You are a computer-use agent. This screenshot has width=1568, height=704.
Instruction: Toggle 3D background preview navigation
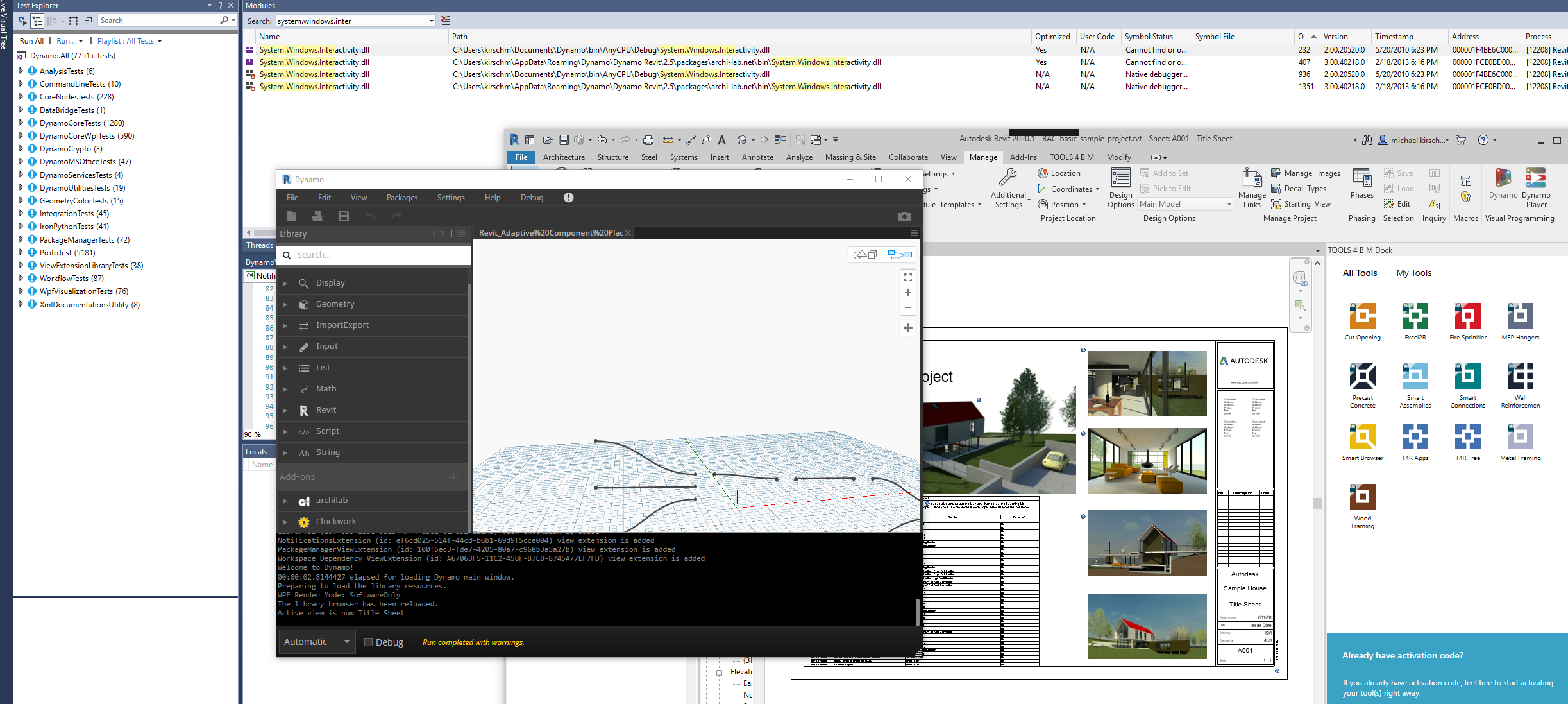point(864,255)
